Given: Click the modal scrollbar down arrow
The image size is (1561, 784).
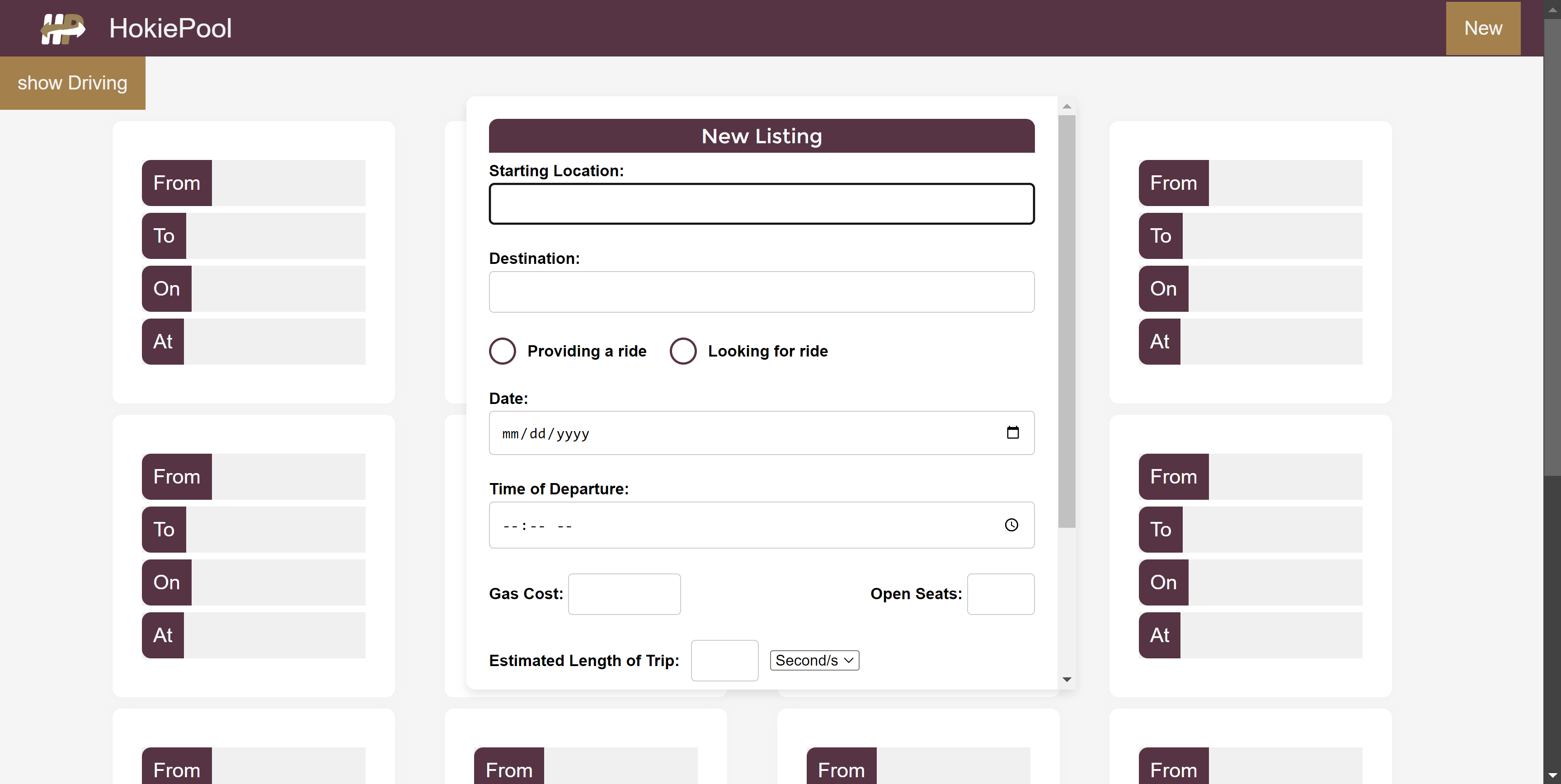Looking at the screenshot, I should coord(1067,679).
